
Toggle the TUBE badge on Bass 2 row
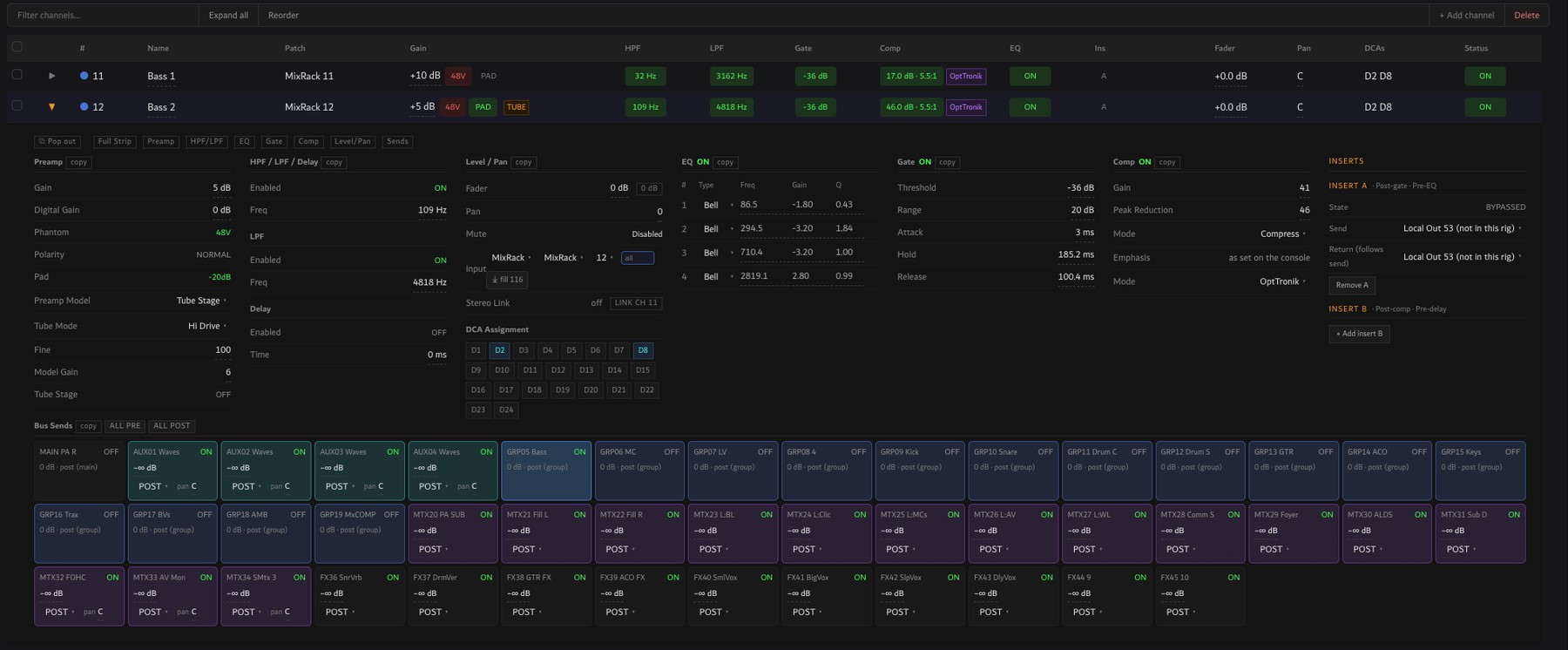(x=517, y=107)
